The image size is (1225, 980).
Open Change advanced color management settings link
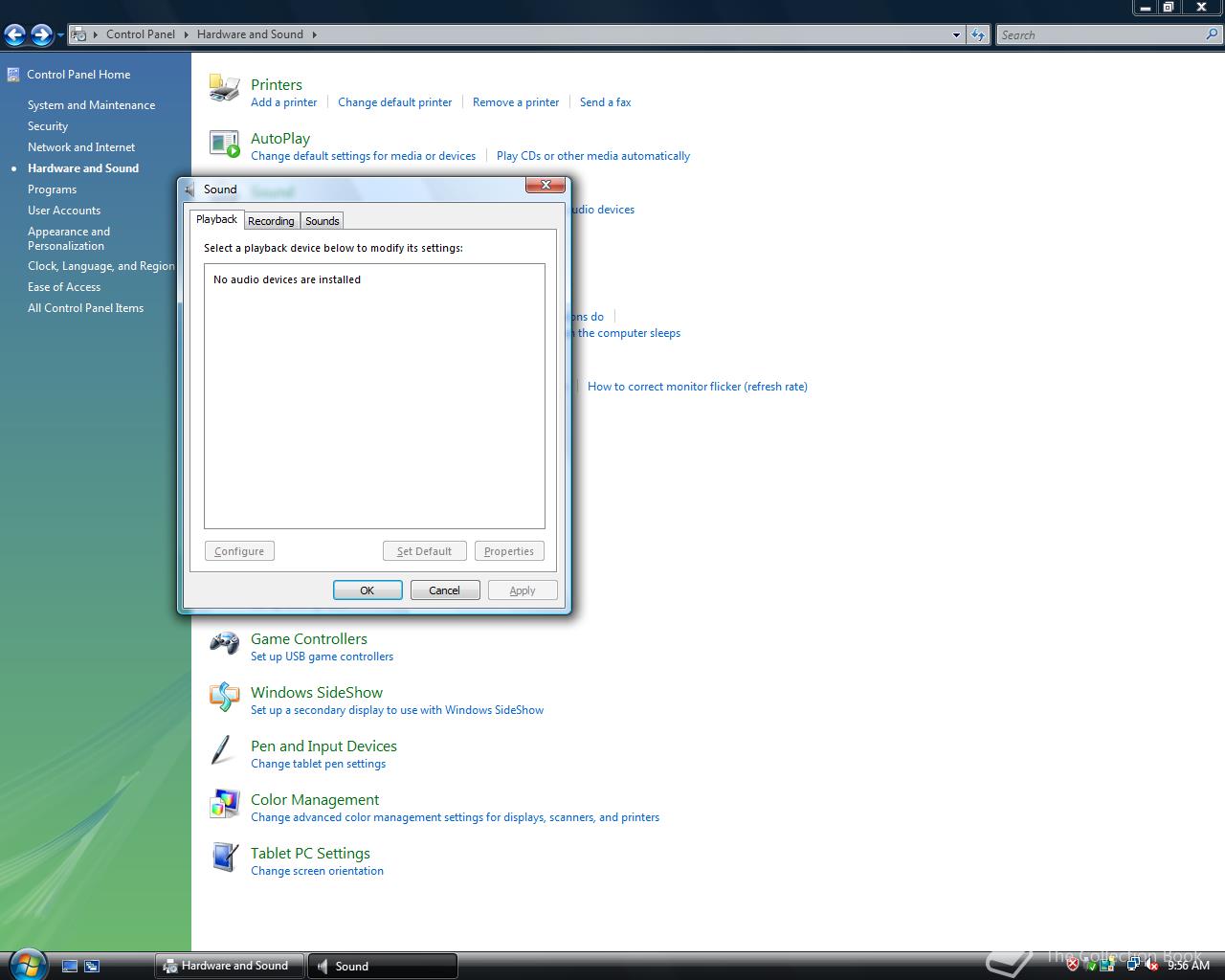[455, 817]
